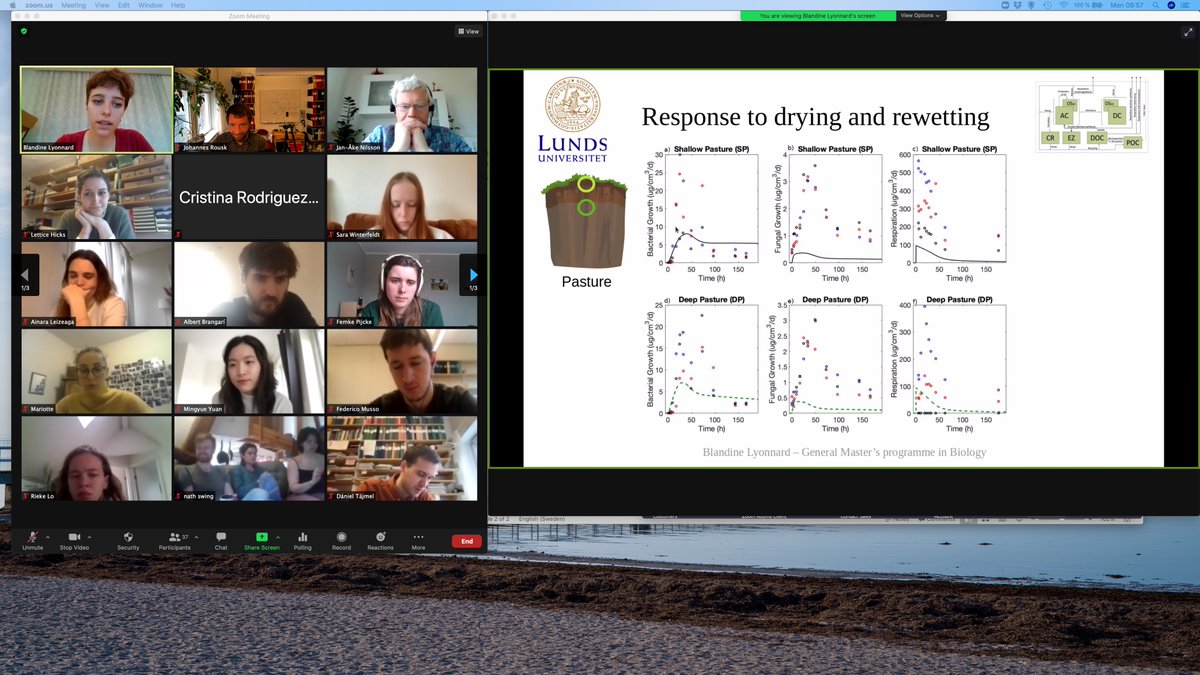The image size is (1200, 675).
Task: Open the View menu in menu bar
Action: 102,5
